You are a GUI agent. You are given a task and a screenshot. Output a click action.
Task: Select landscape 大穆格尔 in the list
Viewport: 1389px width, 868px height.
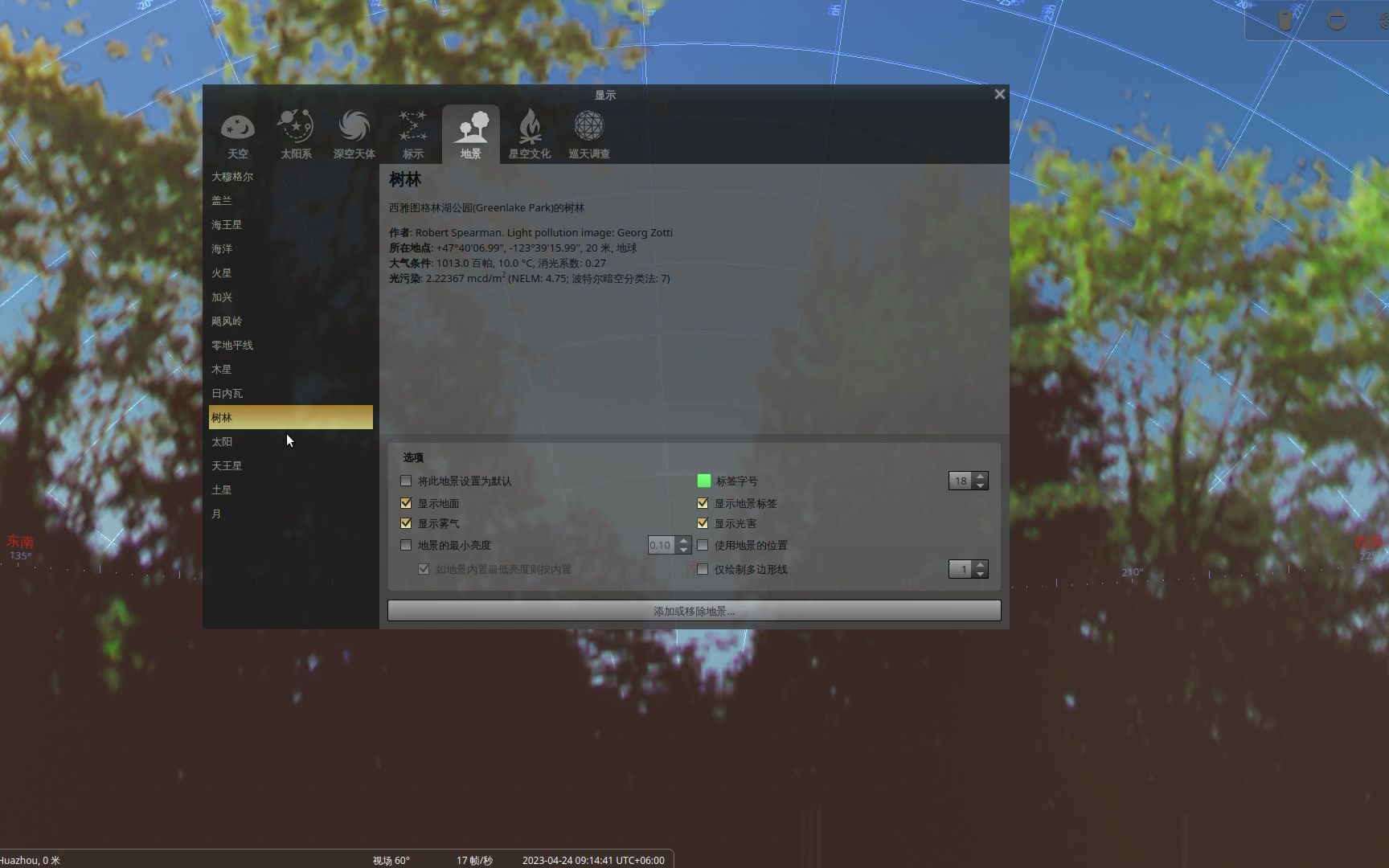[x=291, y=177]
